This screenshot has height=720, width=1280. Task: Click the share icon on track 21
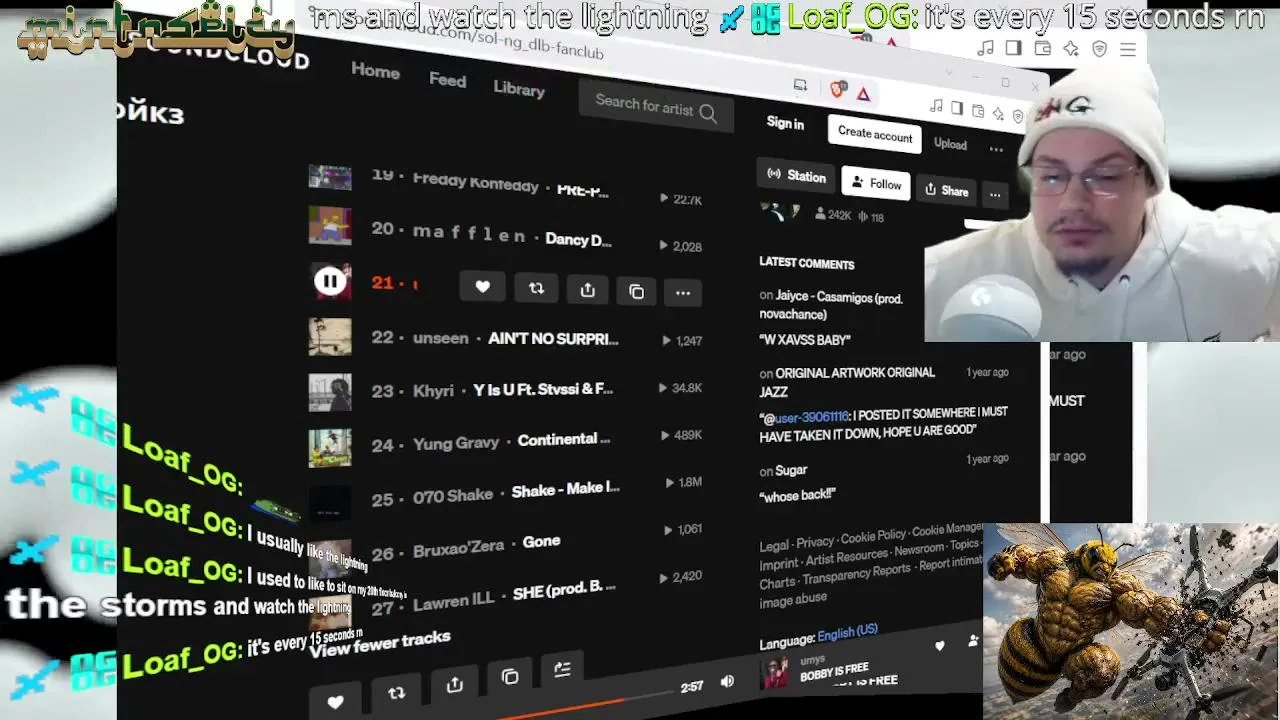(587, 290)
